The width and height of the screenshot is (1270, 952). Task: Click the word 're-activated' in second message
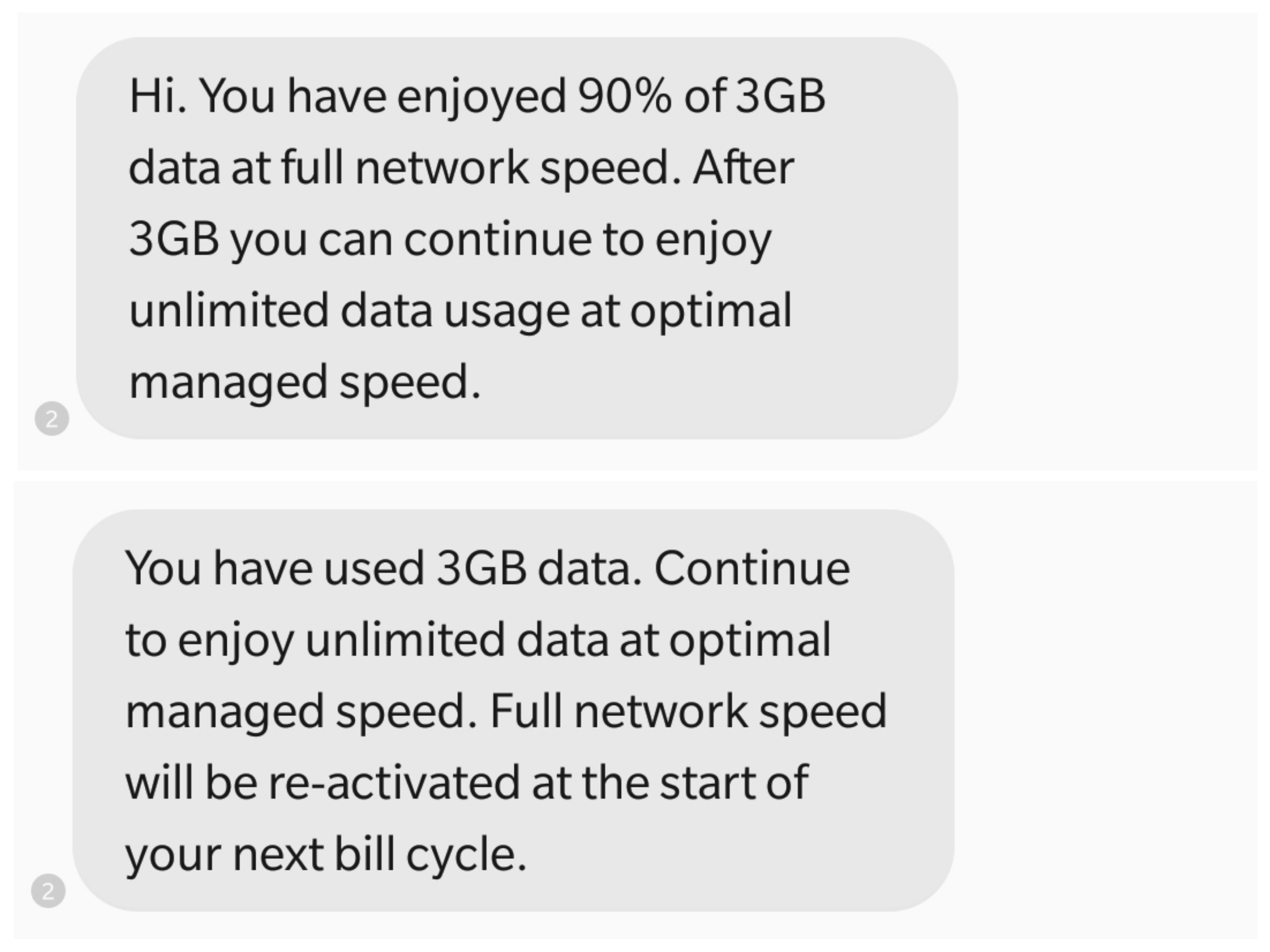(x=394, y=783)
